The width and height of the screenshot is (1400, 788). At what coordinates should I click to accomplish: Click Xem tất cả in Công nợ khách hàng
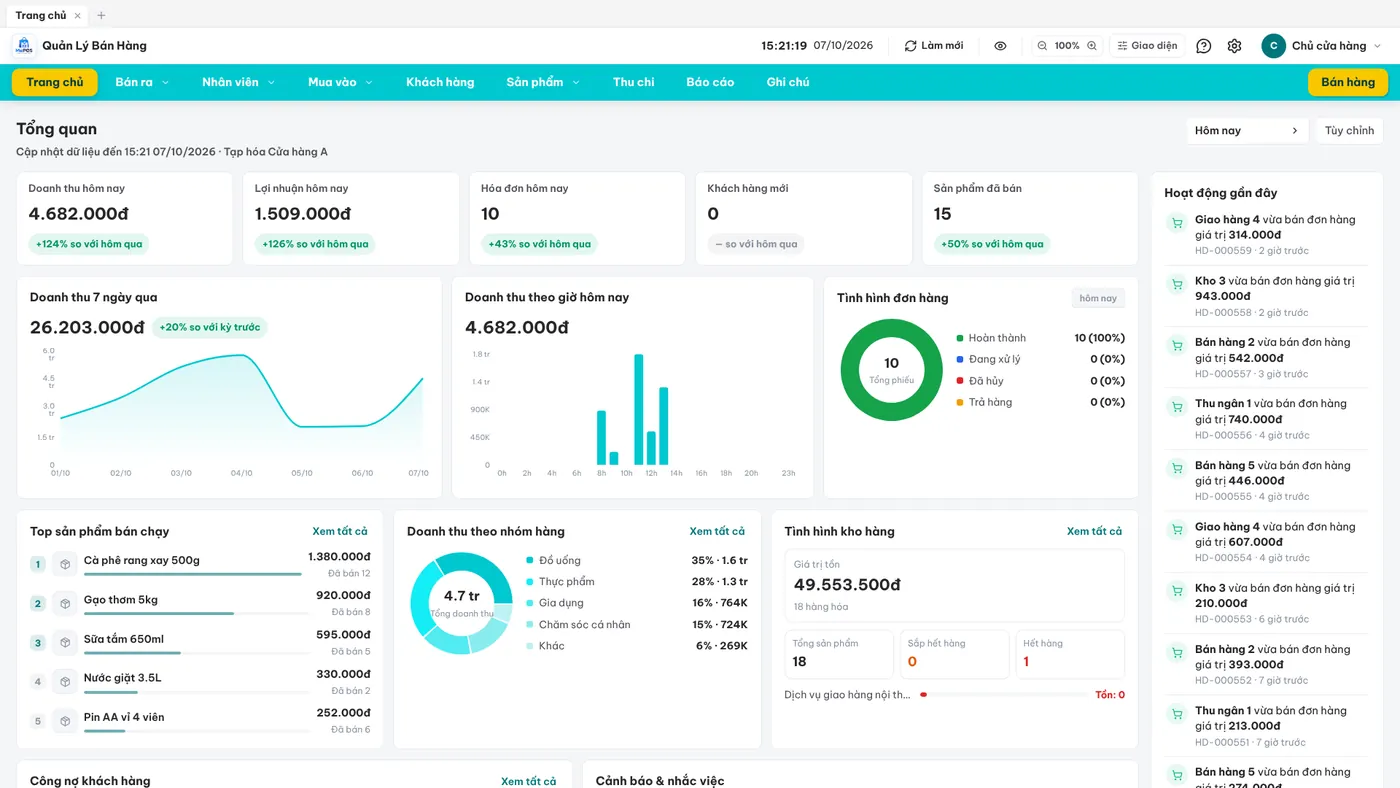[529, 780]
